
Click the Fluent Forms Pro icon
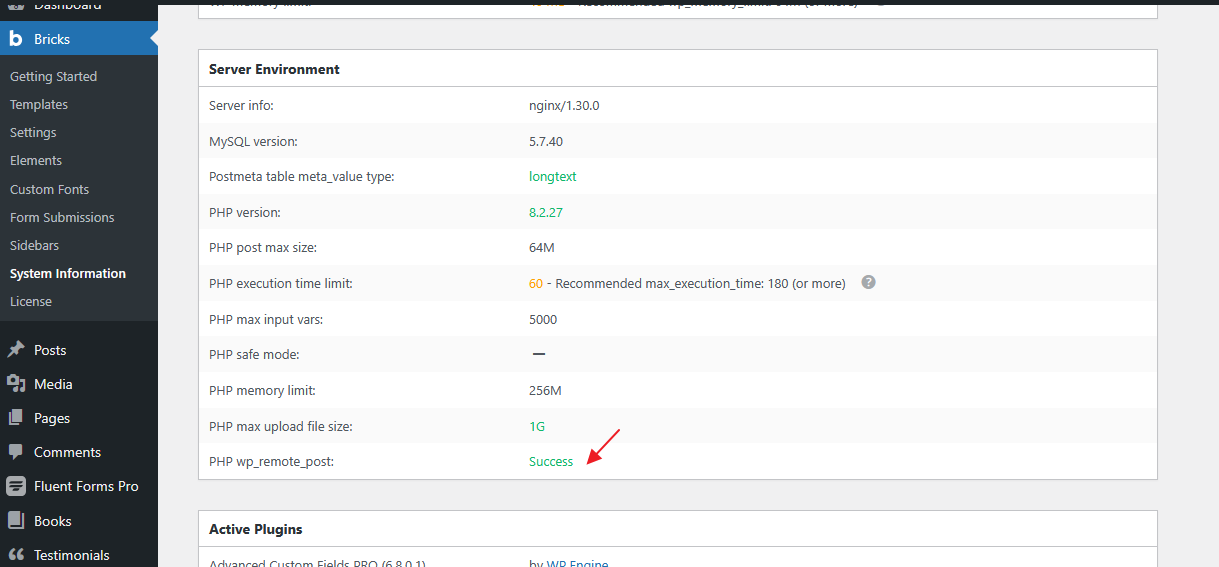pyautogui.click(x=16, y=486)
